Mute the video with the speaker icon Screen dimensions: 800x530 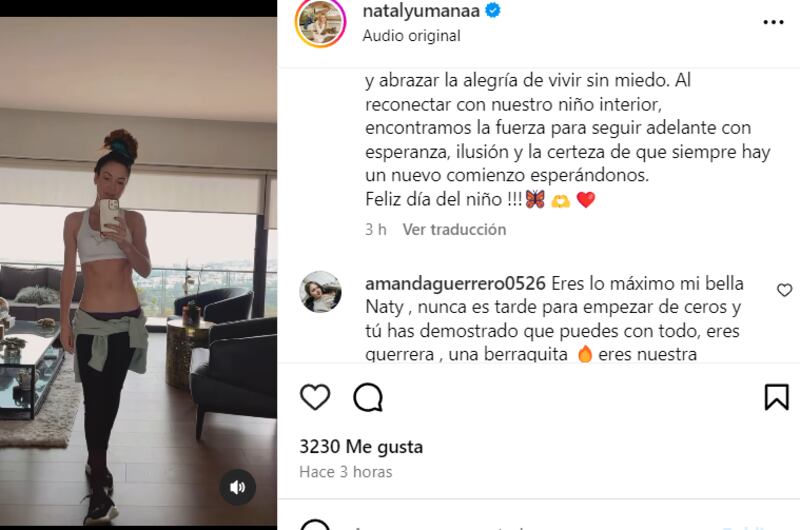coord(237,488)
